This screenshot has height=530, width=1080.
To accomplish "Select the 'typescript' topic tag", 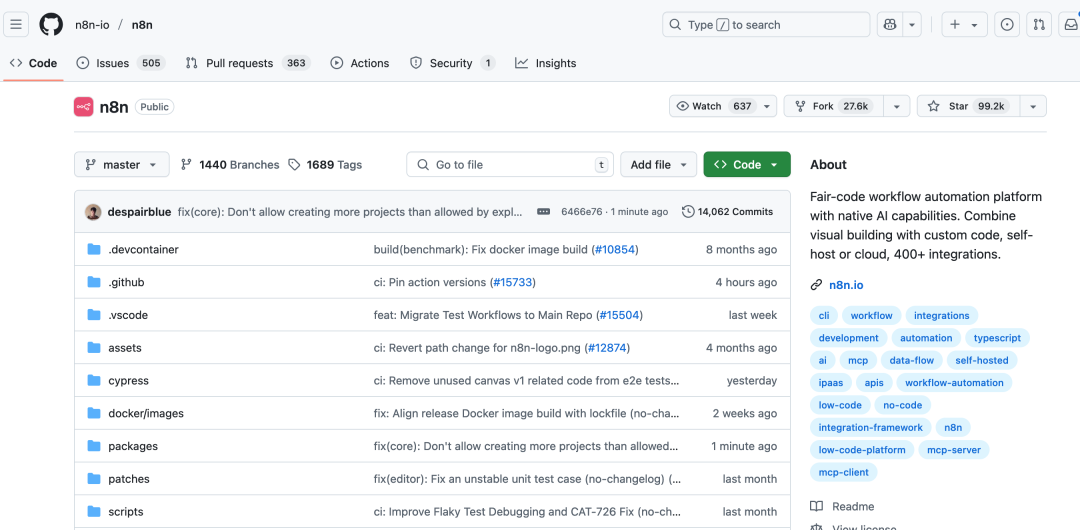I will (x=997, y=338).
